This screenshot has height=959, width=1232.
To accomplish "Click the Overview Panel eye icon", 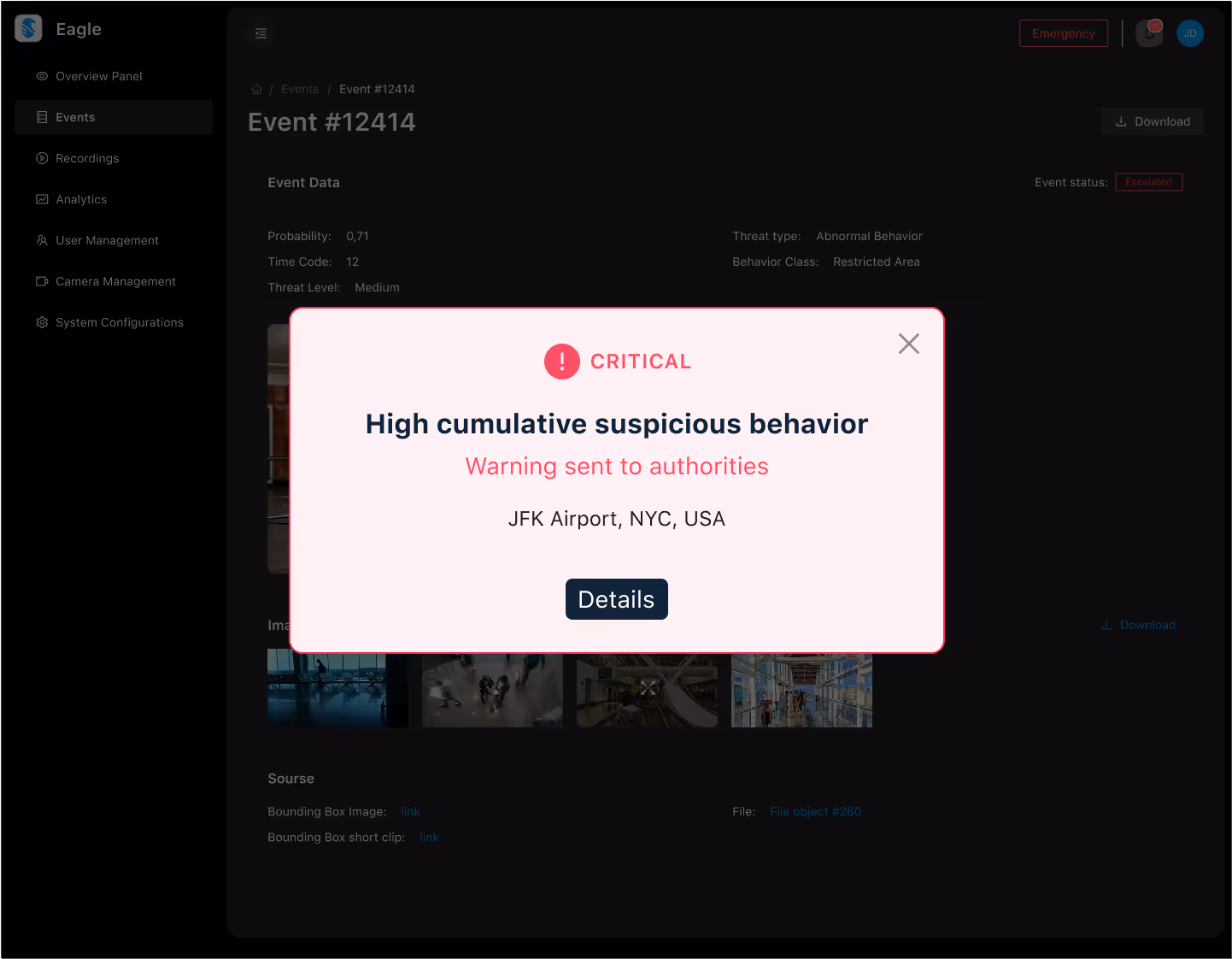I will pos(42,76).
